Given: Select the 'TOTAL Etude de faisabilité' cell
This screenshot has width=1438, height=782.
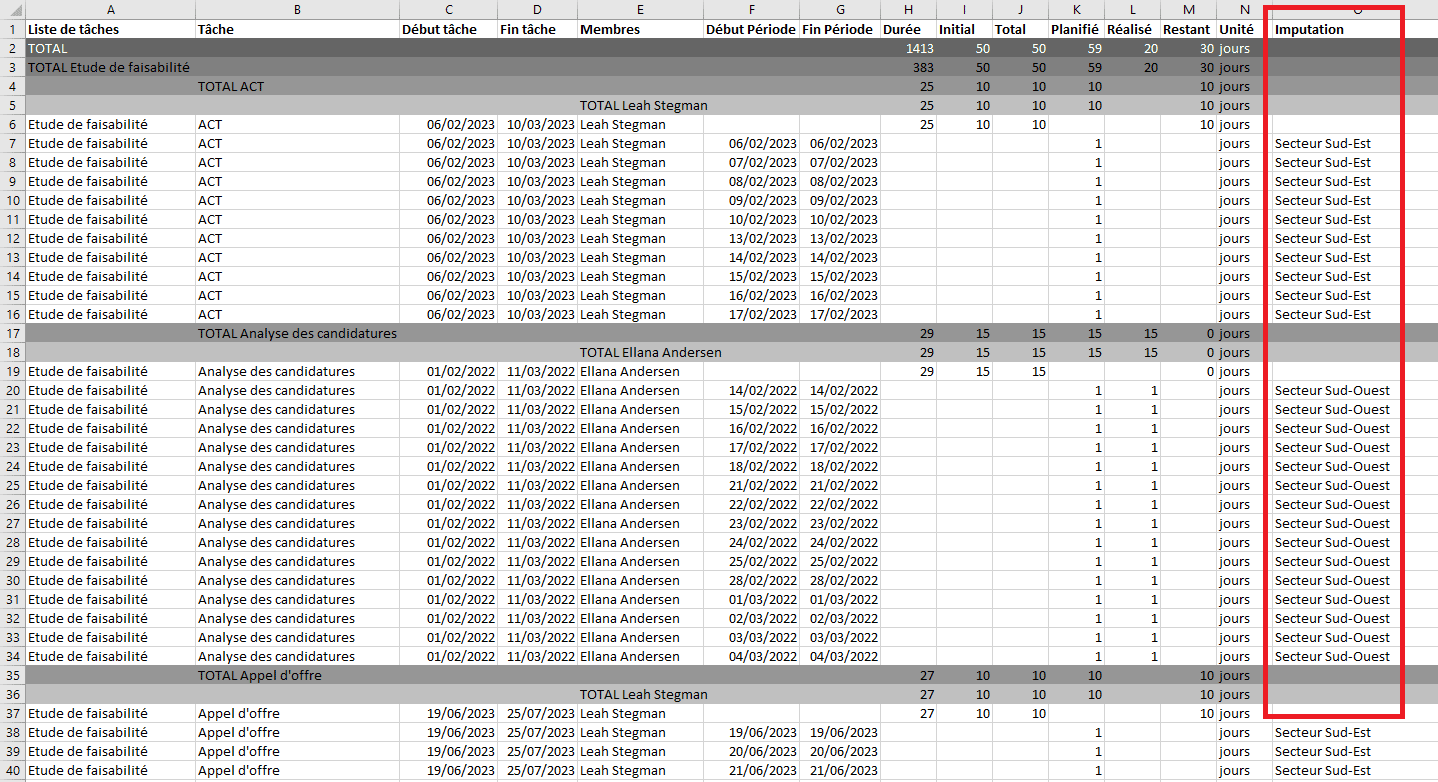Looking at the screenshot, I should [x=110, y=67].
